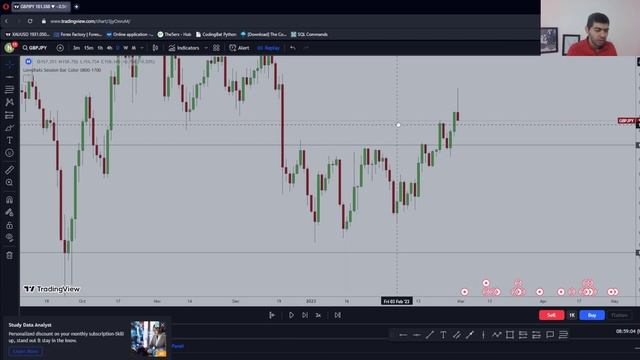Select the ruler measure tool
640x360 pixels.
point(9,170)
